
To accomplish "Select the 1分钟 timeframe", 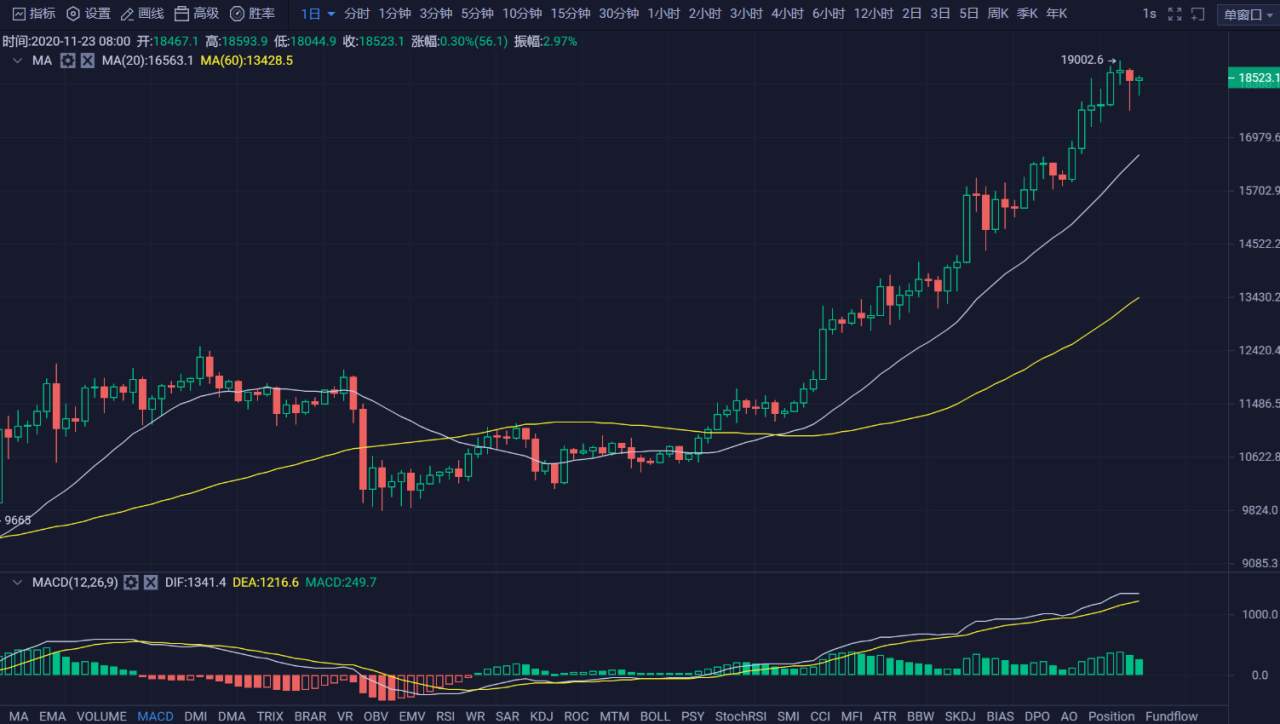I will 395,14.
